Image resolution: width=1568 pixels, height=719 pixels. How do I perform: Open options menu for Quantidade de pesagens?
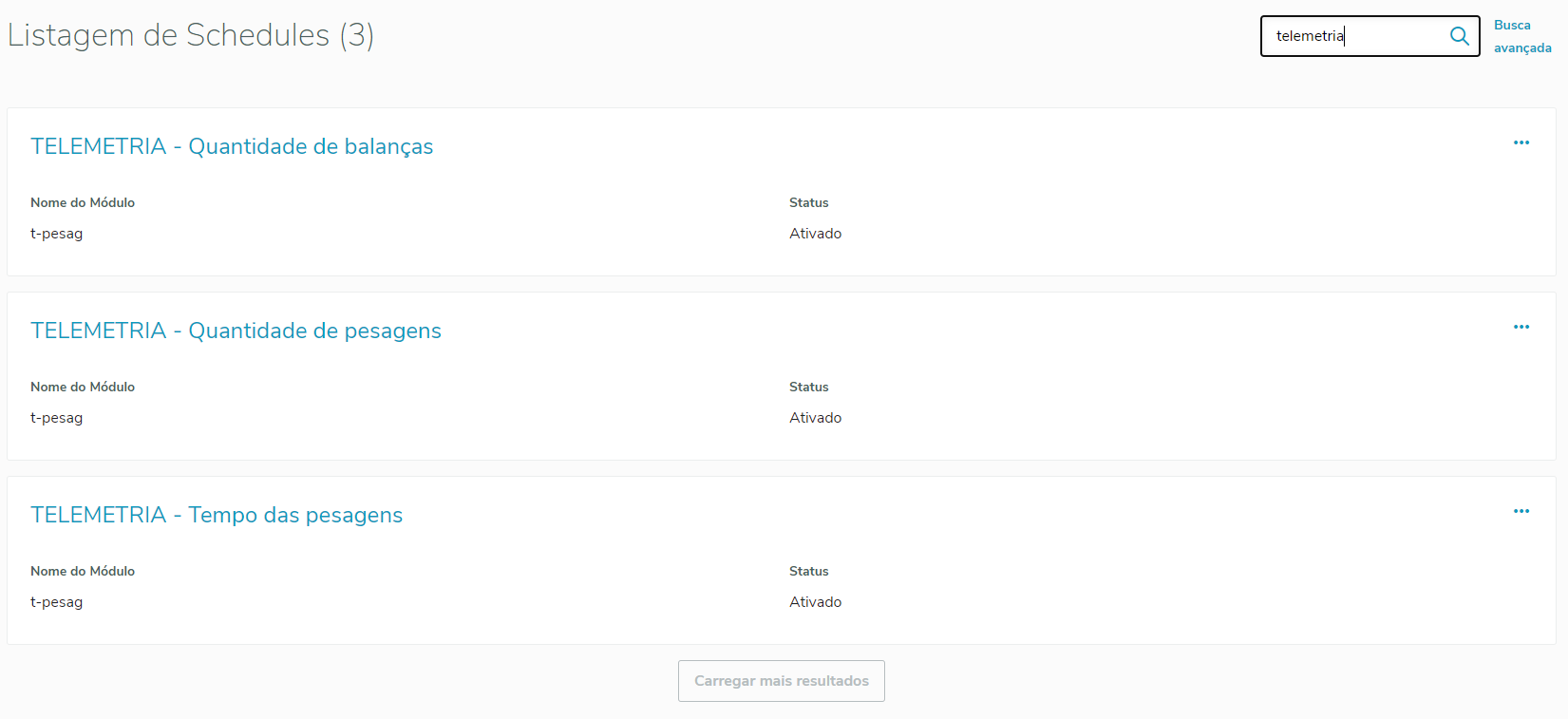[1521, 327]
